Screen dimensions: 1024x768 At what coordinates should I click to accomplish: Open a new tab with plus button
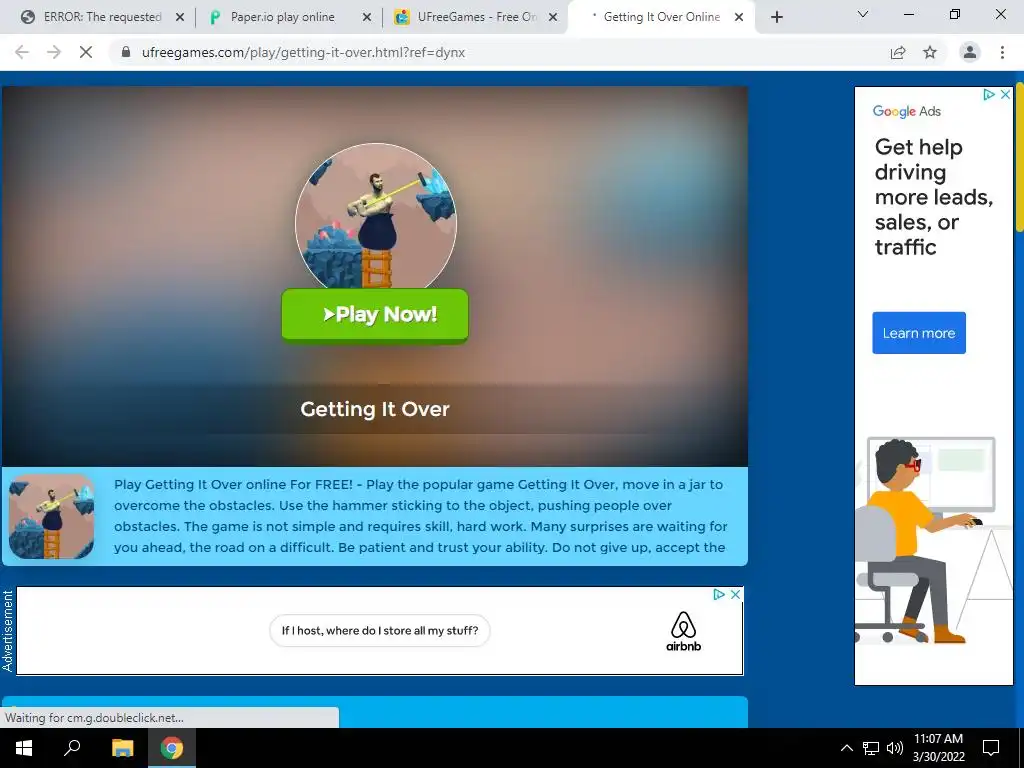click(x=776, y=18)
